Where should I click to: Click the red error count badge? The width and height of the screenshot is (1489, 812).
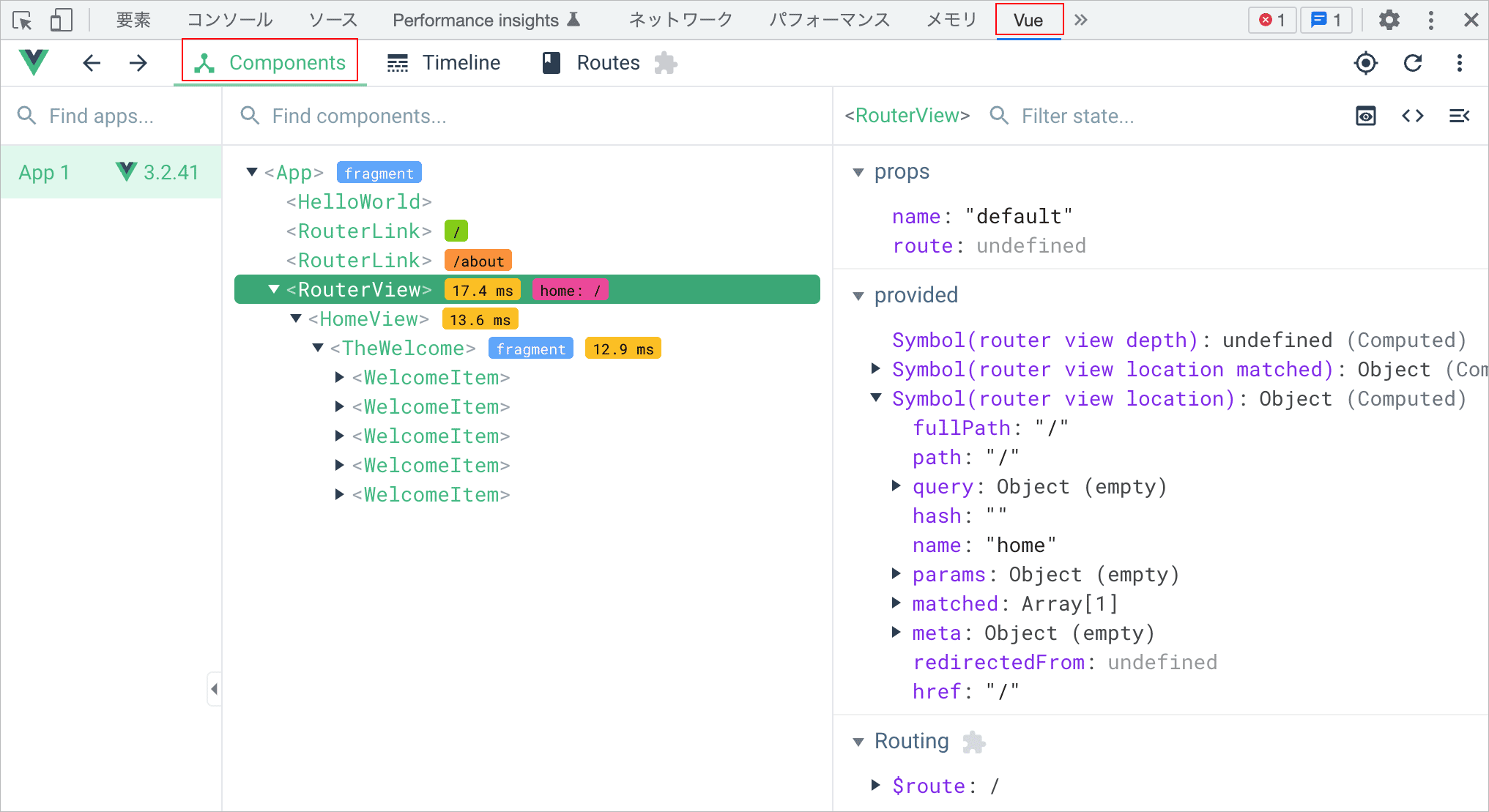(x=1272, y=20)
